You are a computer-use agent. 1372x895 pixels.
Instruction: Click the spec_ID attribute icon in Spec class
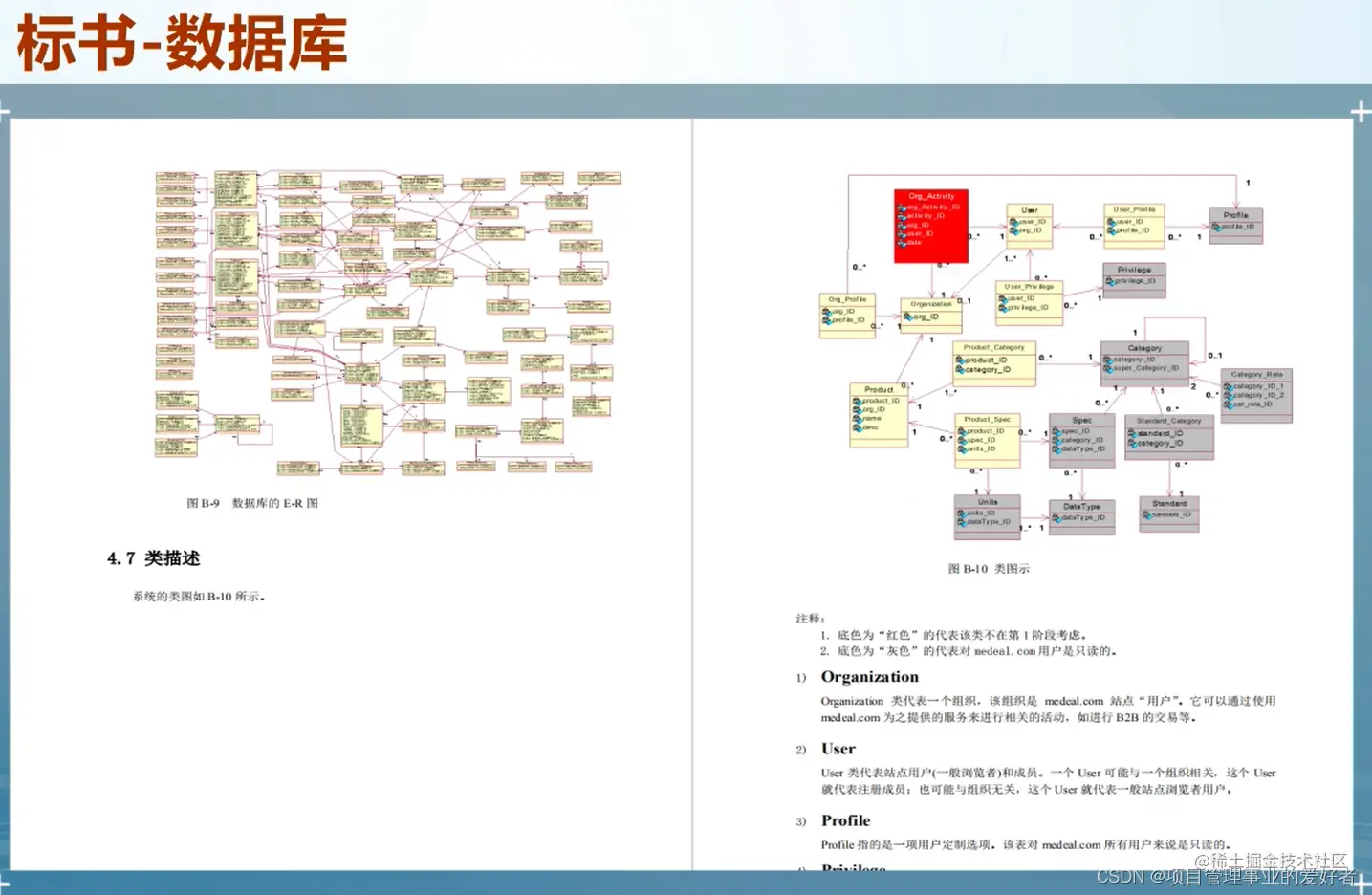[x=1056, y=429]
